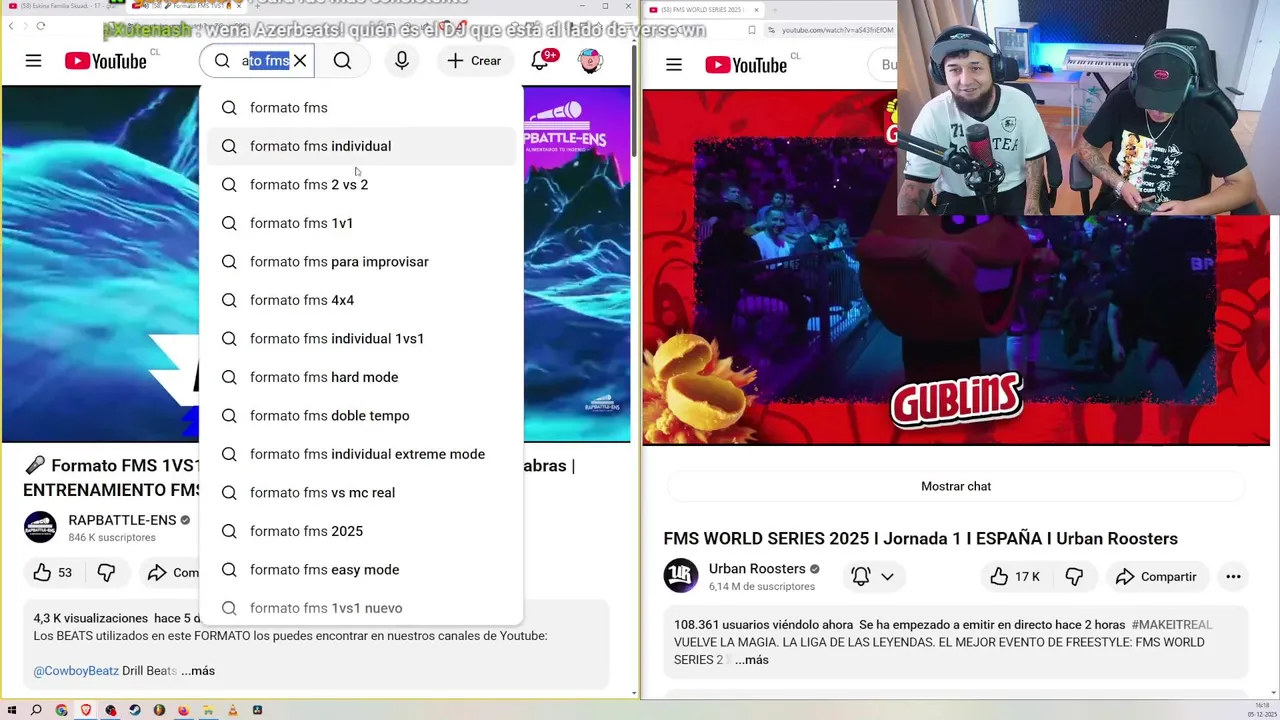This screenshot has width=1280, height=720.
Task: Choose the suggestion "formato fms easy mode"
Action: [x=362, y=570]
